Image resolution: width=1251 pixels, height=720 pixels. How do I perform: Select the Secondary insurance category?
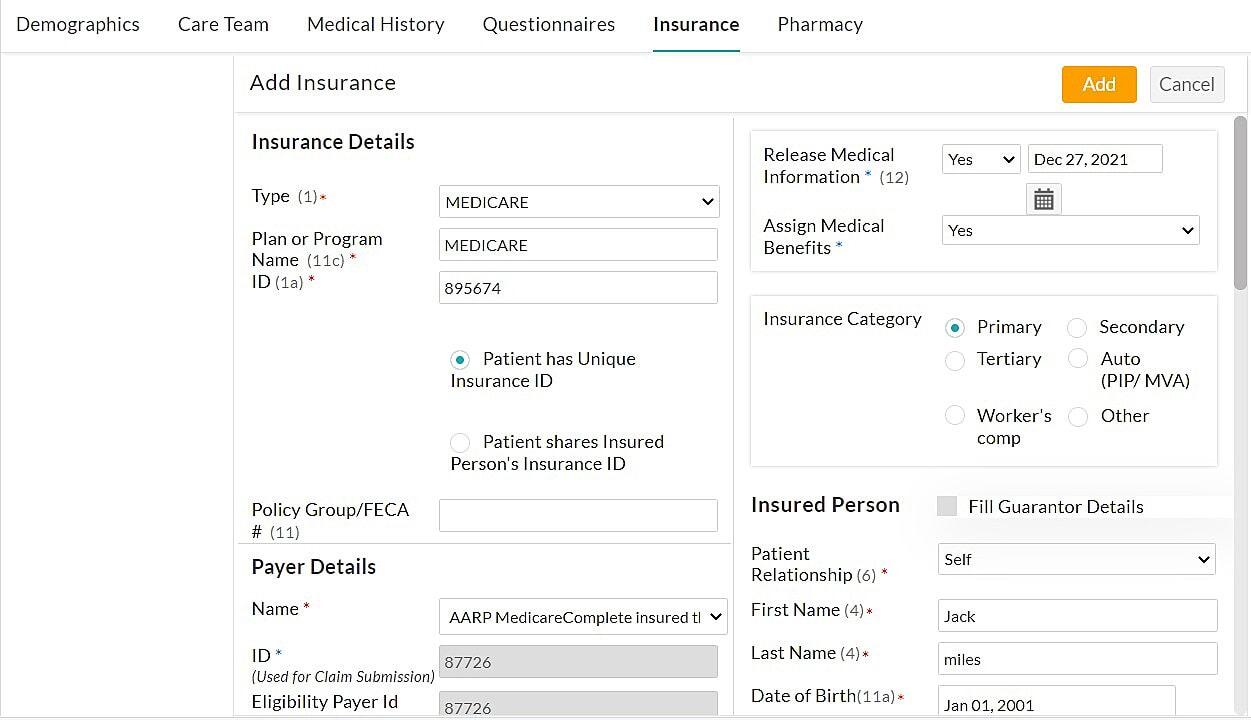(1077, 327)
